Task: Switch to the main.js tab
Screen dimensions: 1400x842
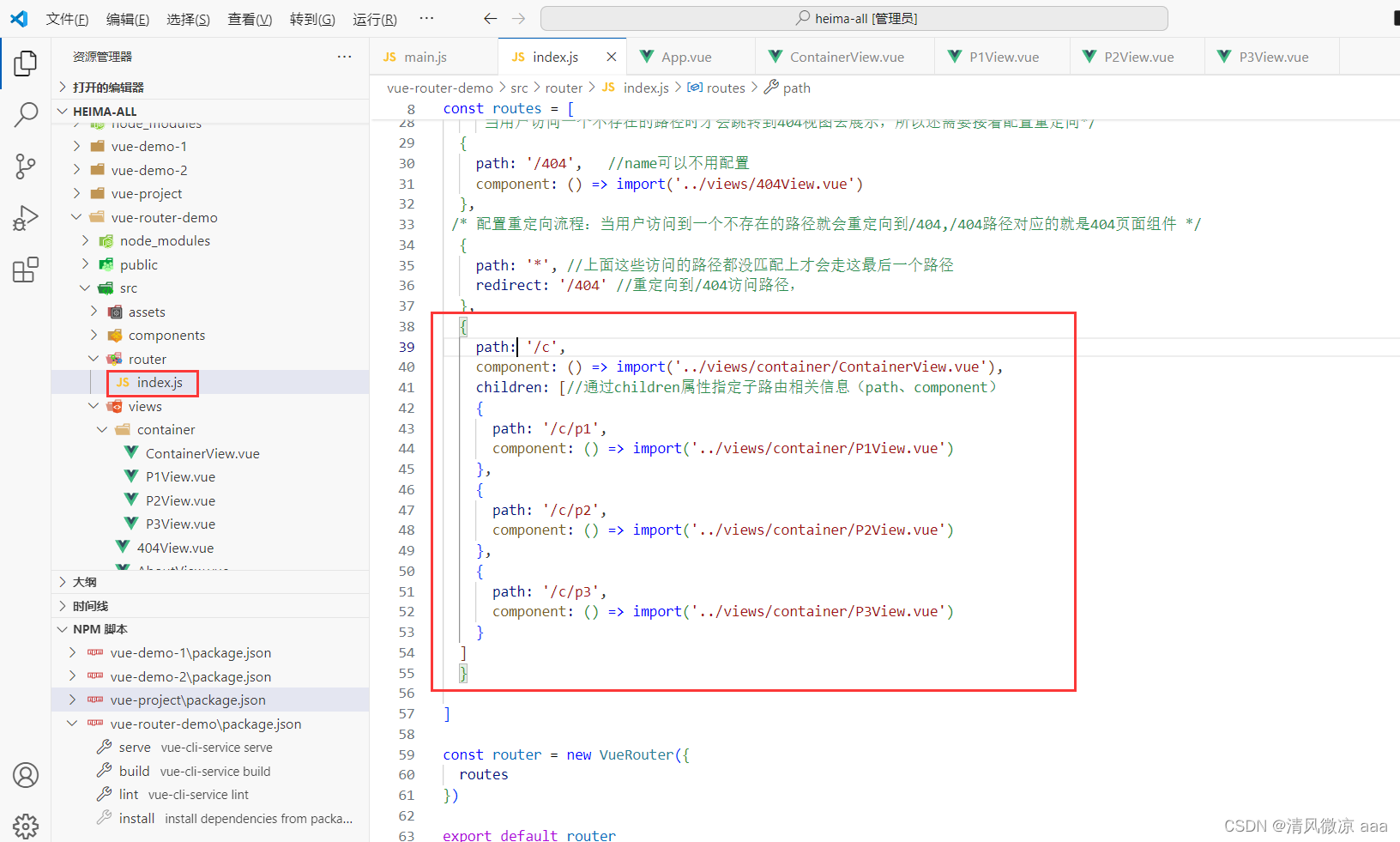Action: pyautogui.click(x=434, y=57)
